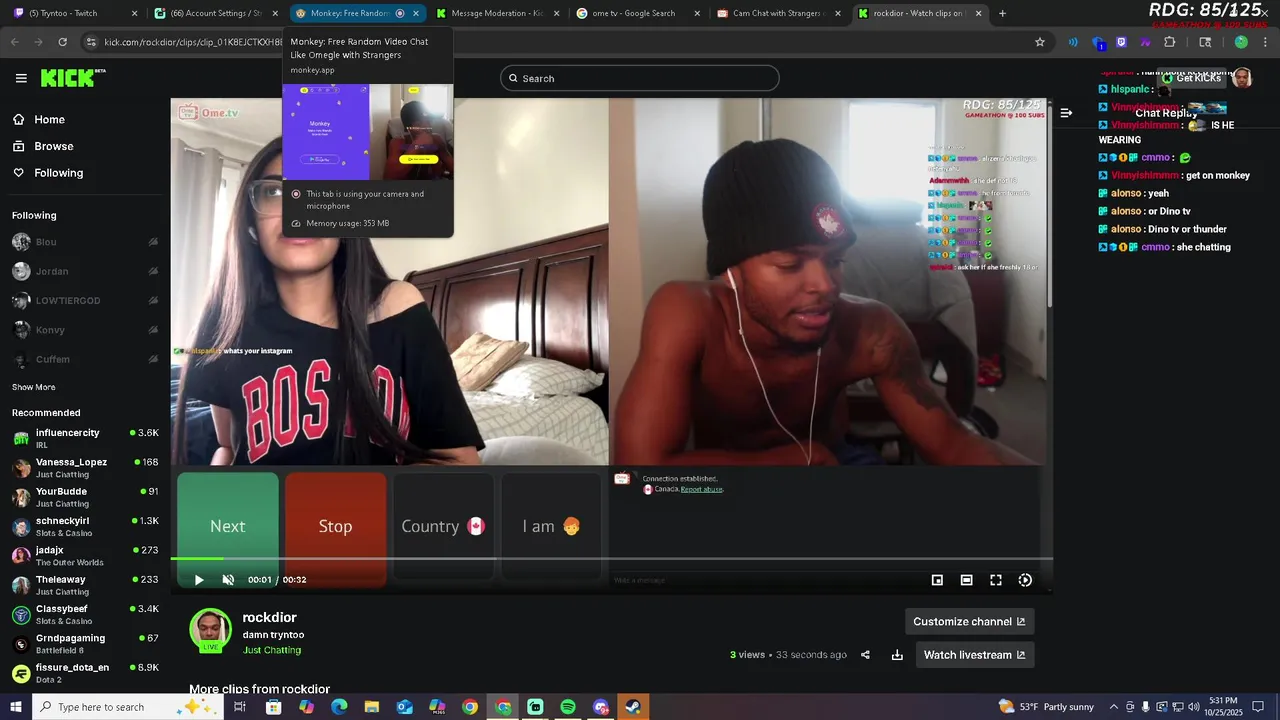Viewport: 1280px width, 720px height.
Task: Launch Microsoft Edge from the taskbar
Action: point(339,707)
